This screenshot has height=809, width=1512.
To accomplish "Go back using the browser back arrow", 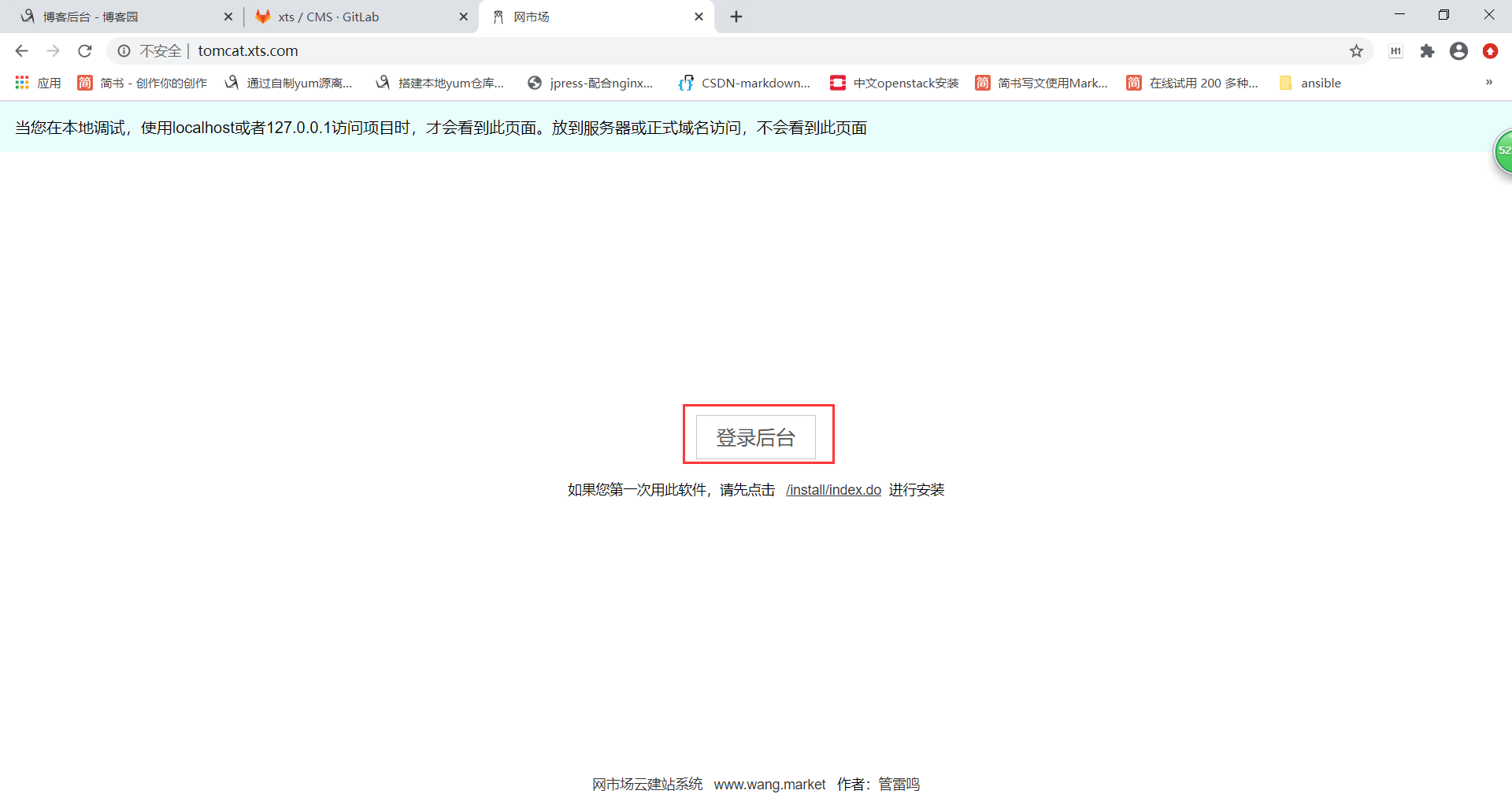I will point(21,51).
